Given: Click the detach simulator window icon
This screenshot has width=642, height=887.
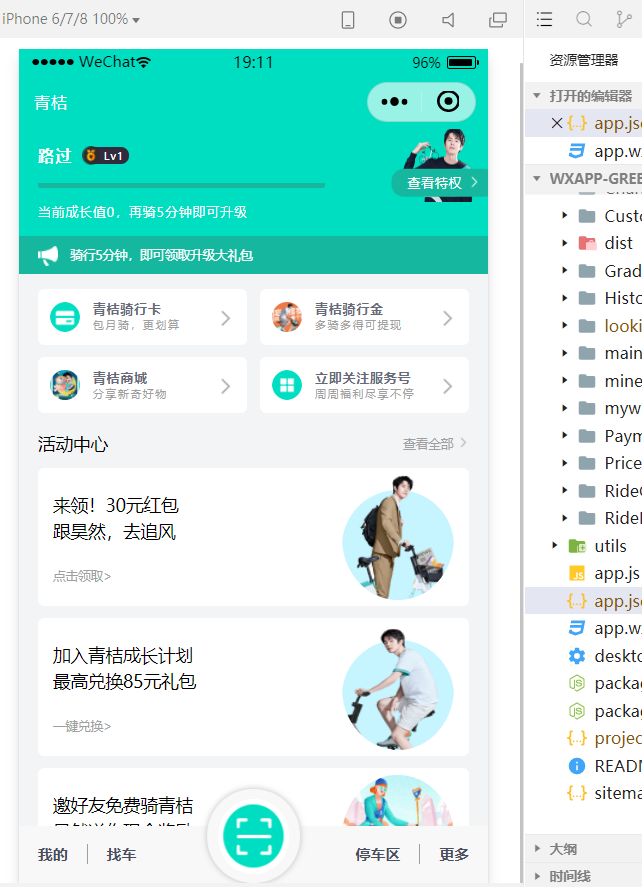Looking at the screenshot, I should point(498,20).
